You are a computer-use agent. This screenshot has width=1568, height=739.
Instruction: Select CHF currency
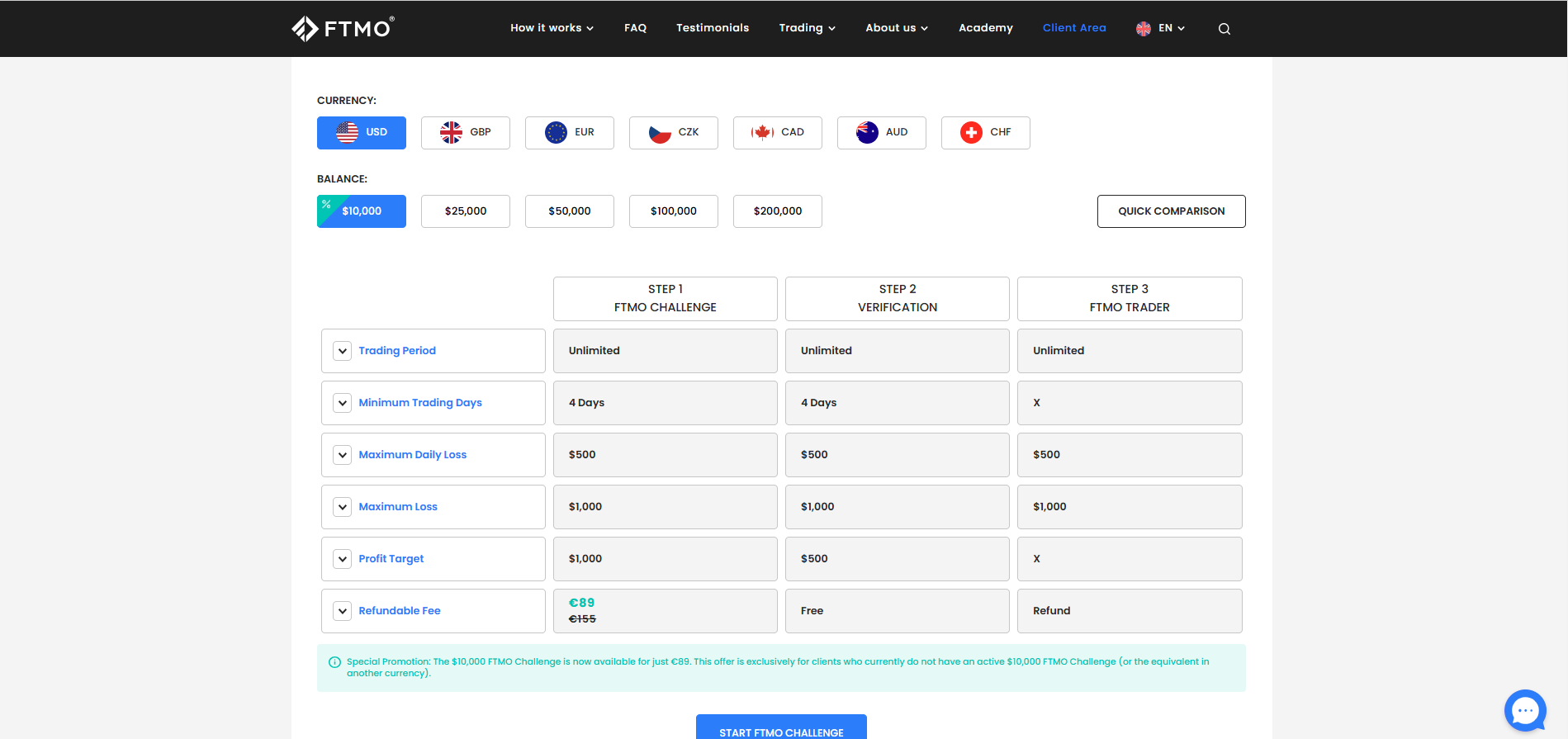986,133
